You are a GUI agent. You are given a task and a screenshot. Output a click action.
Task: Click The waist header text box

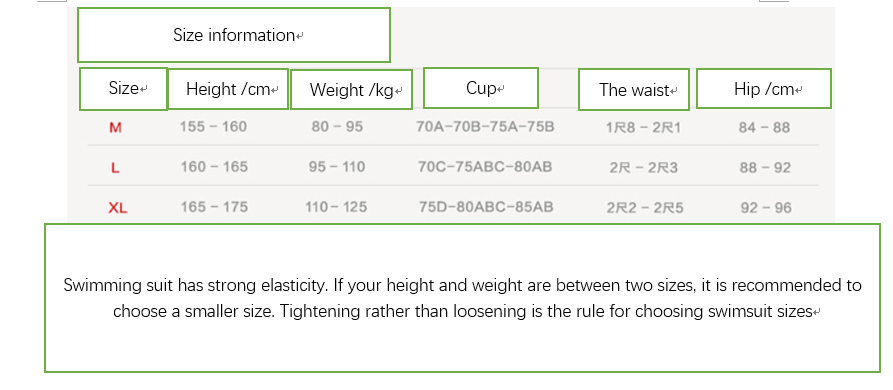click(634, 89)
